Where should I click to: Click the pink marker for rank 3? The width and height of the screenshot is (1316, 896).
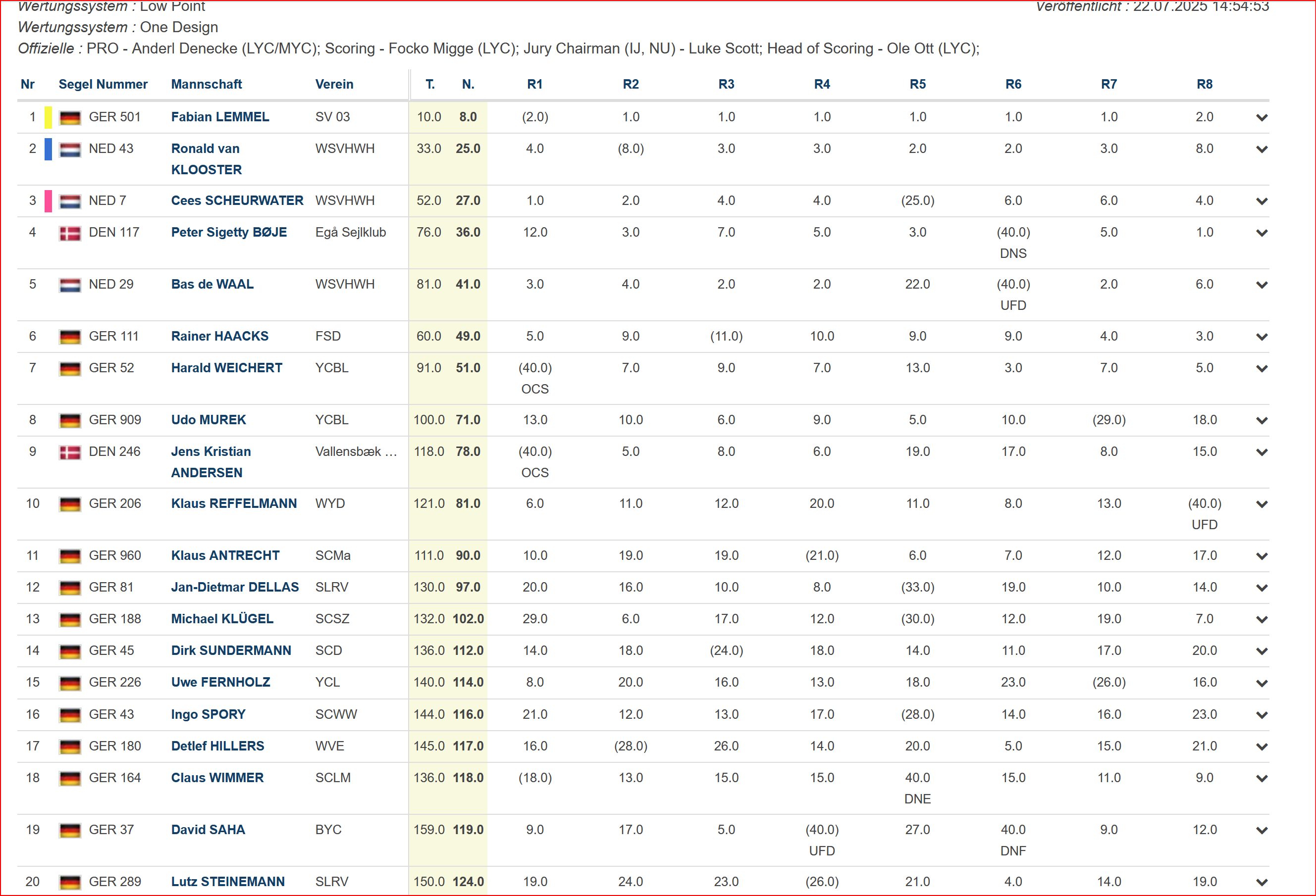[x=48, y=201]
